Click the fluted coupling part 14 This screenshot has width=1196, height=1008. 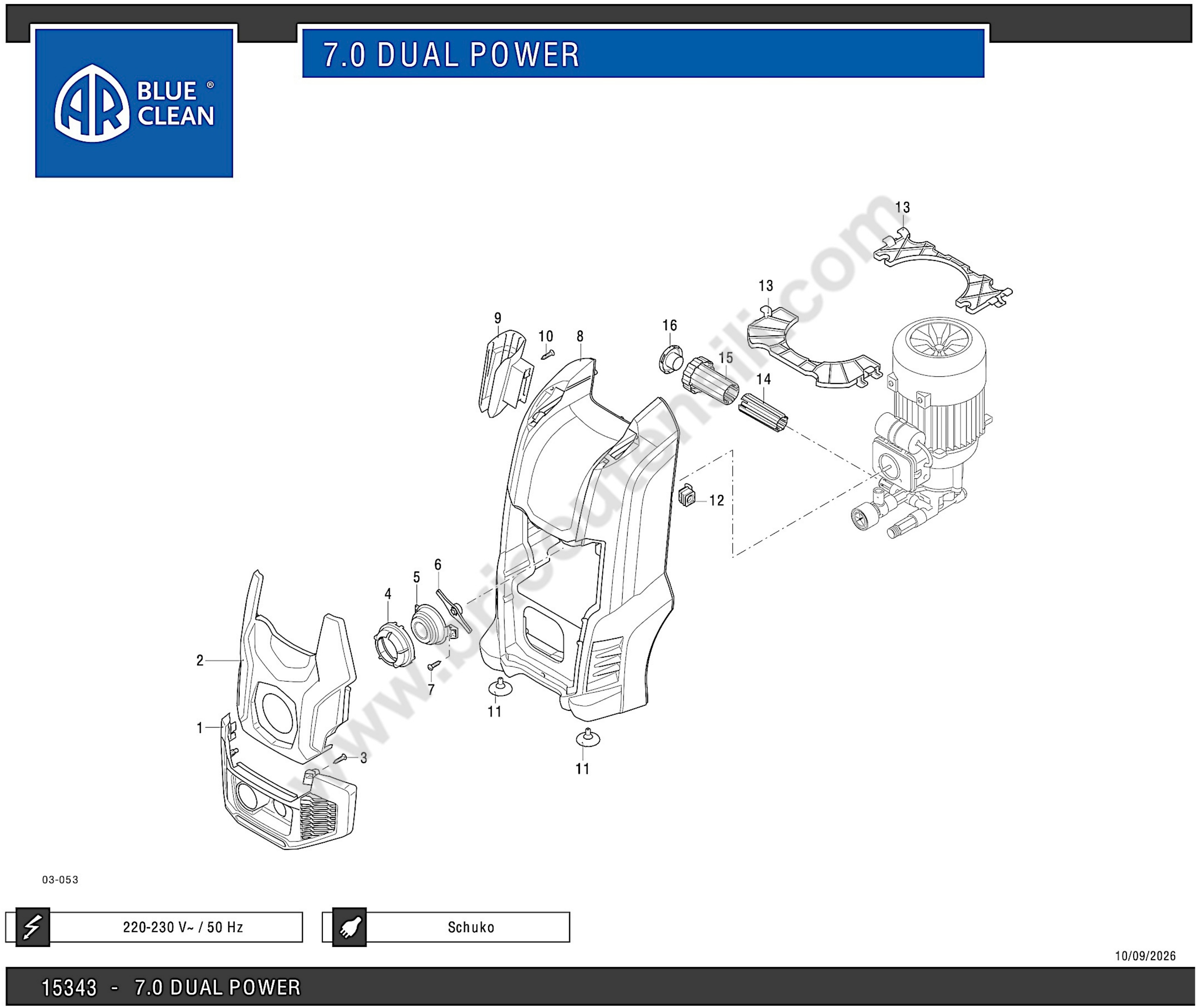(763, 413)
